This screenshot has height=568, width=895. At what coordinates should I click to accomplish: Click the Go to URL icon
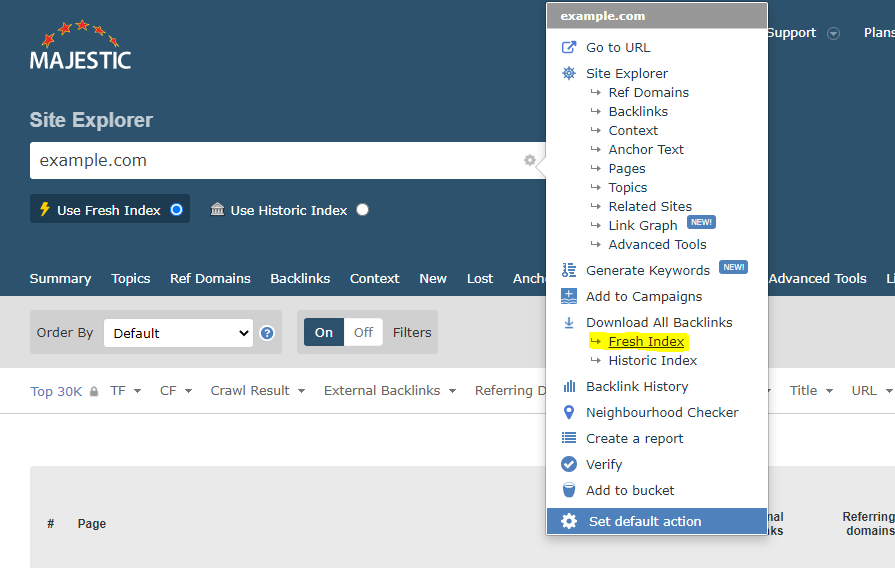[569, 47]
